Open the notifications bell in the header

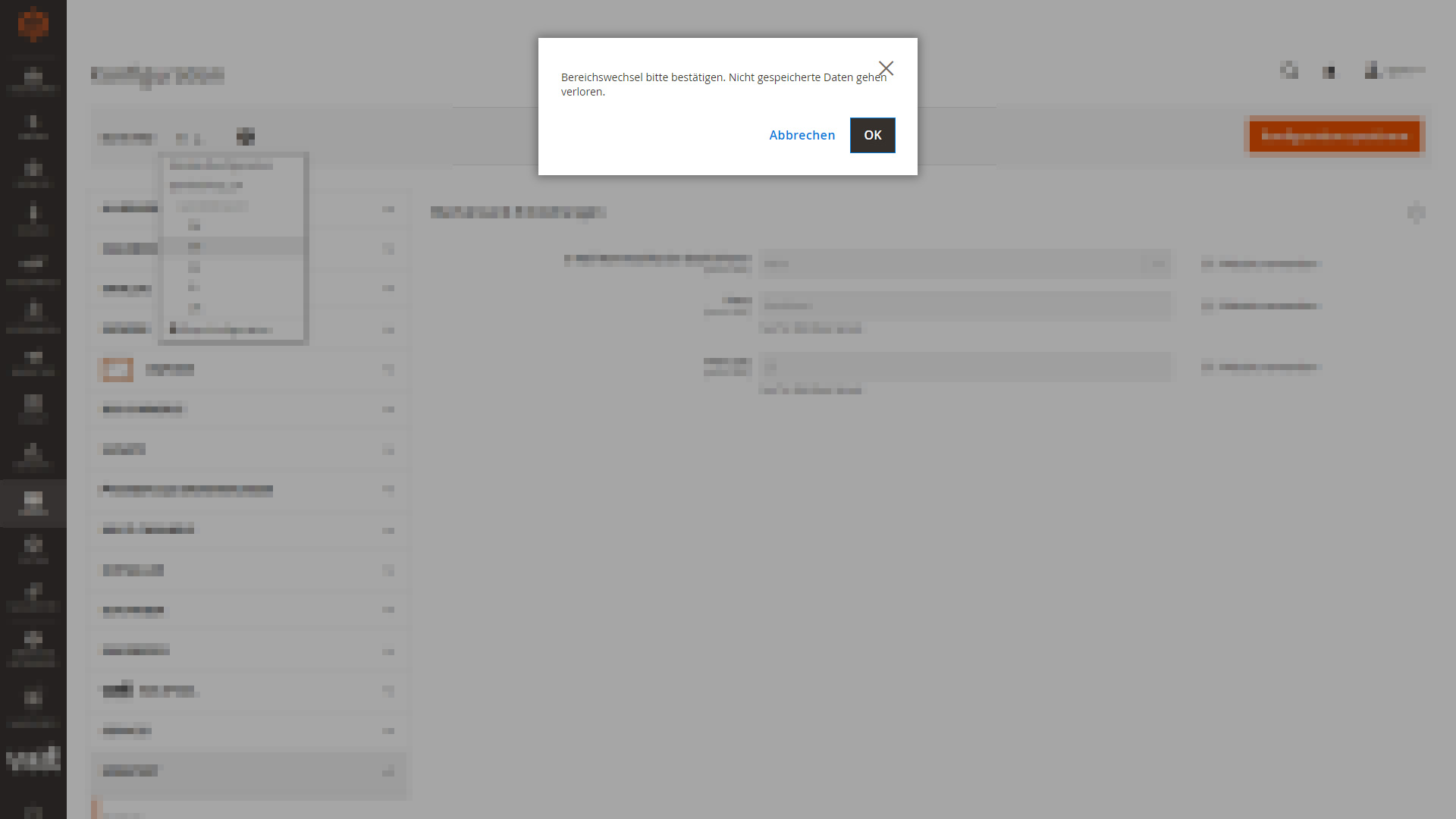click(x=1329, y=72)
